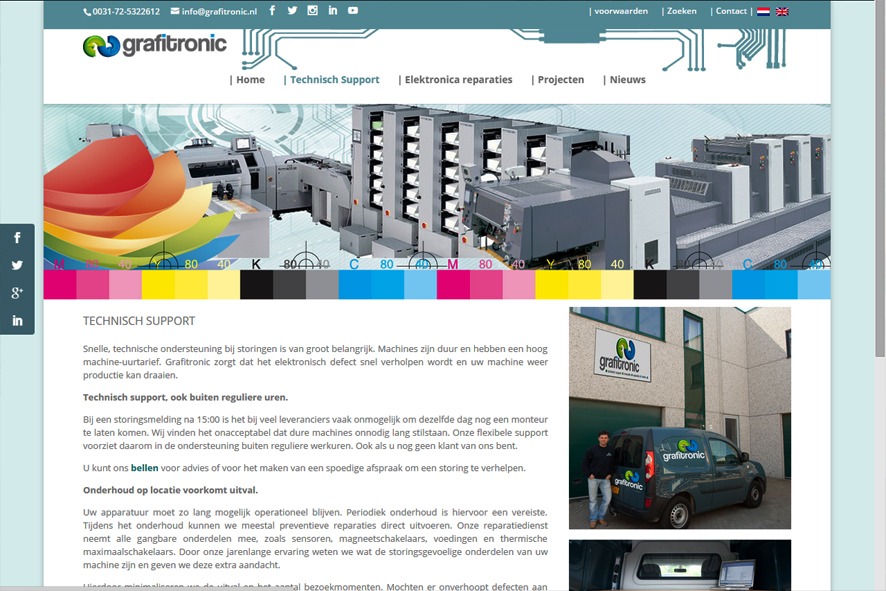886x591 pixels.
Task: Open Instagram icon in top header bar
Action: click(312, 10)
